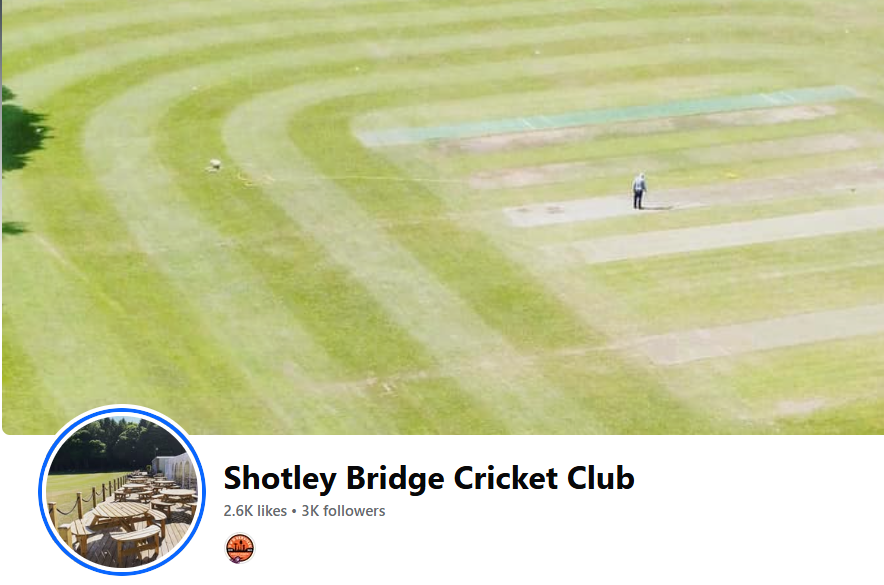Click the white sprinkler object on the outfield
The width and height of the screenshot is (884, 585).
coord(214,165)
